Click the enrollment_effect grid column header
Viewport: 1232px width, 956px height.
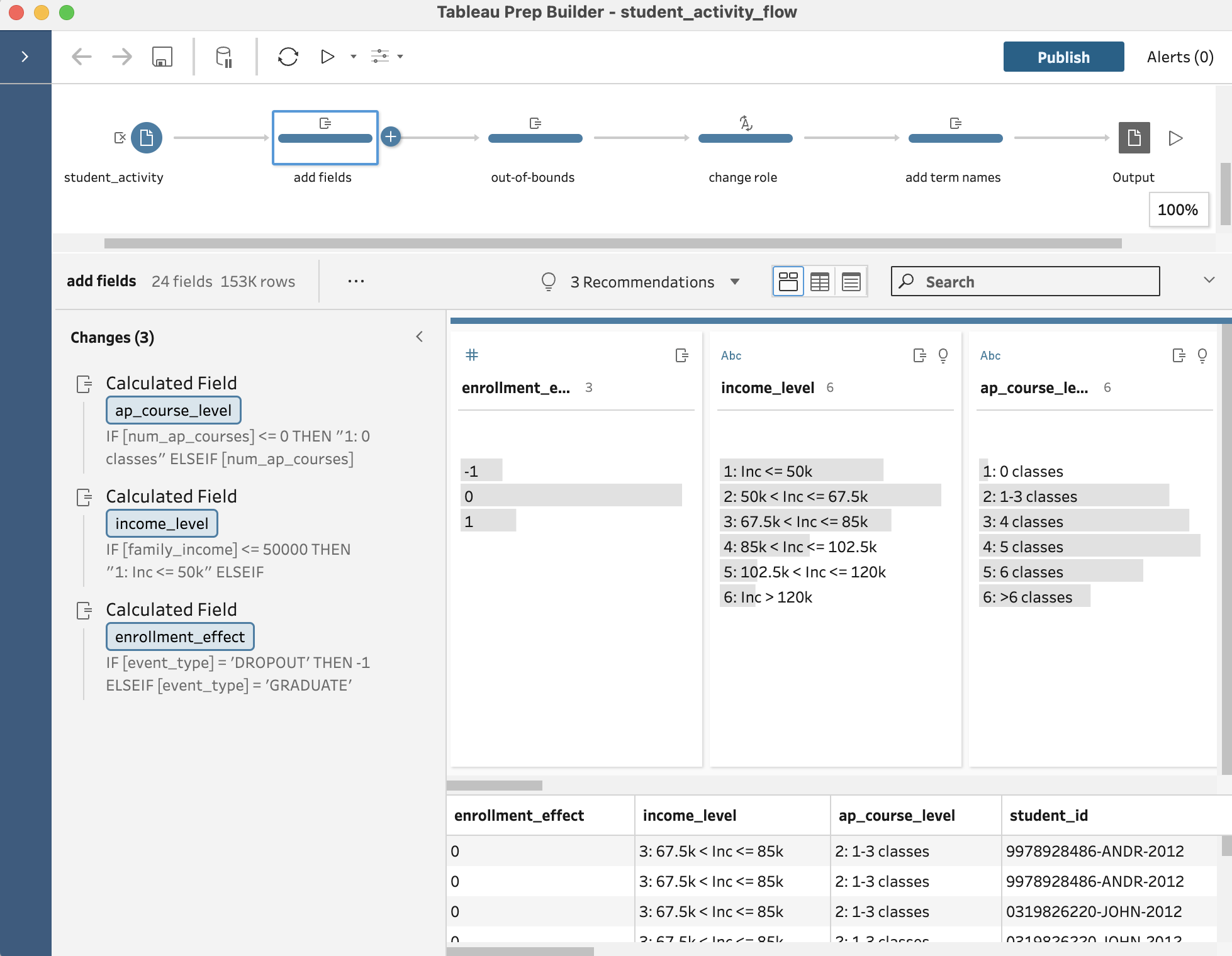point(540,815)
